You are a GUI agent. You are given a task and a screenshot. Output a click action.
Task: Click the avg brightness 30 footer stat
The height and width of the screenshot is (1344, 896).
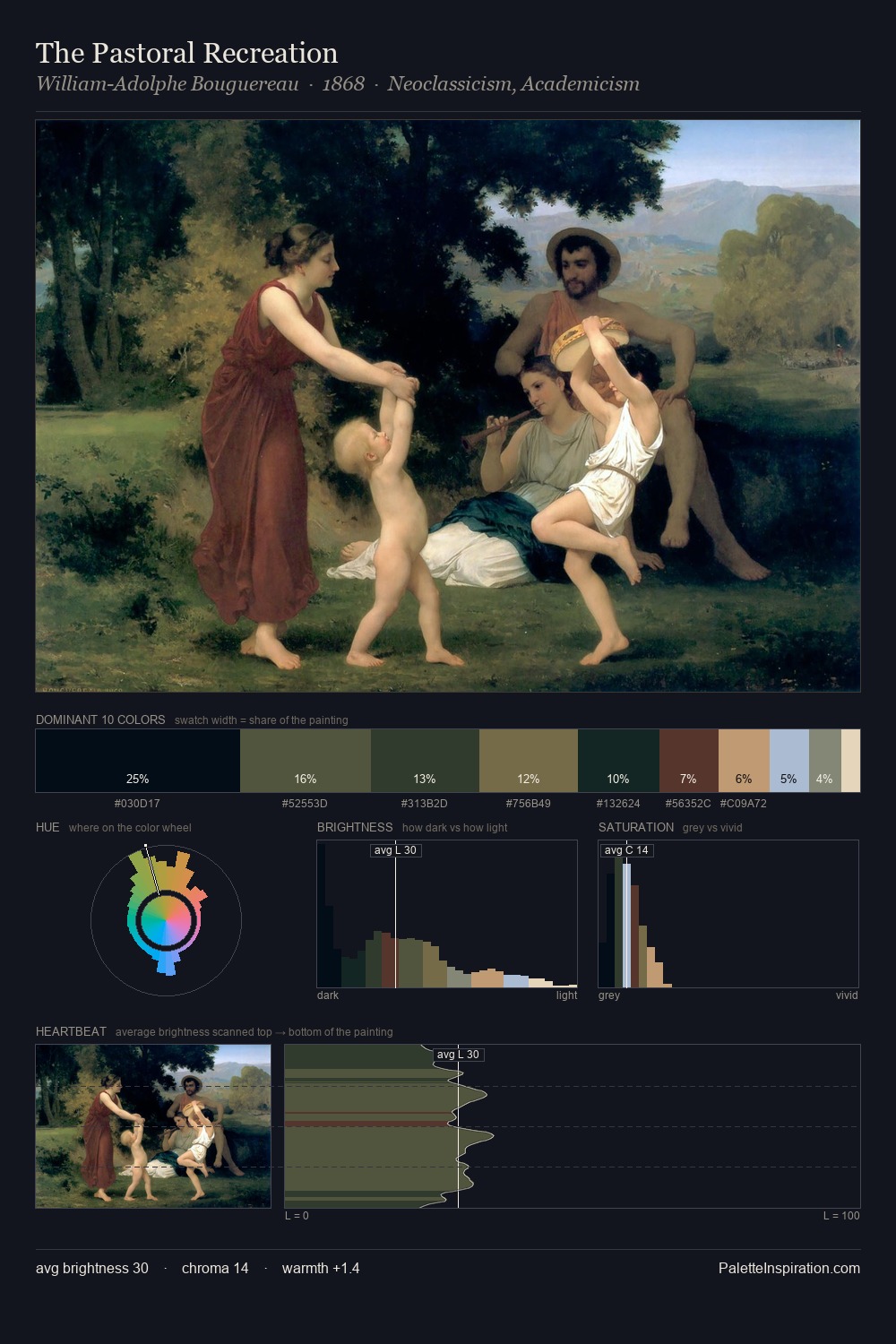(92, 1268)
